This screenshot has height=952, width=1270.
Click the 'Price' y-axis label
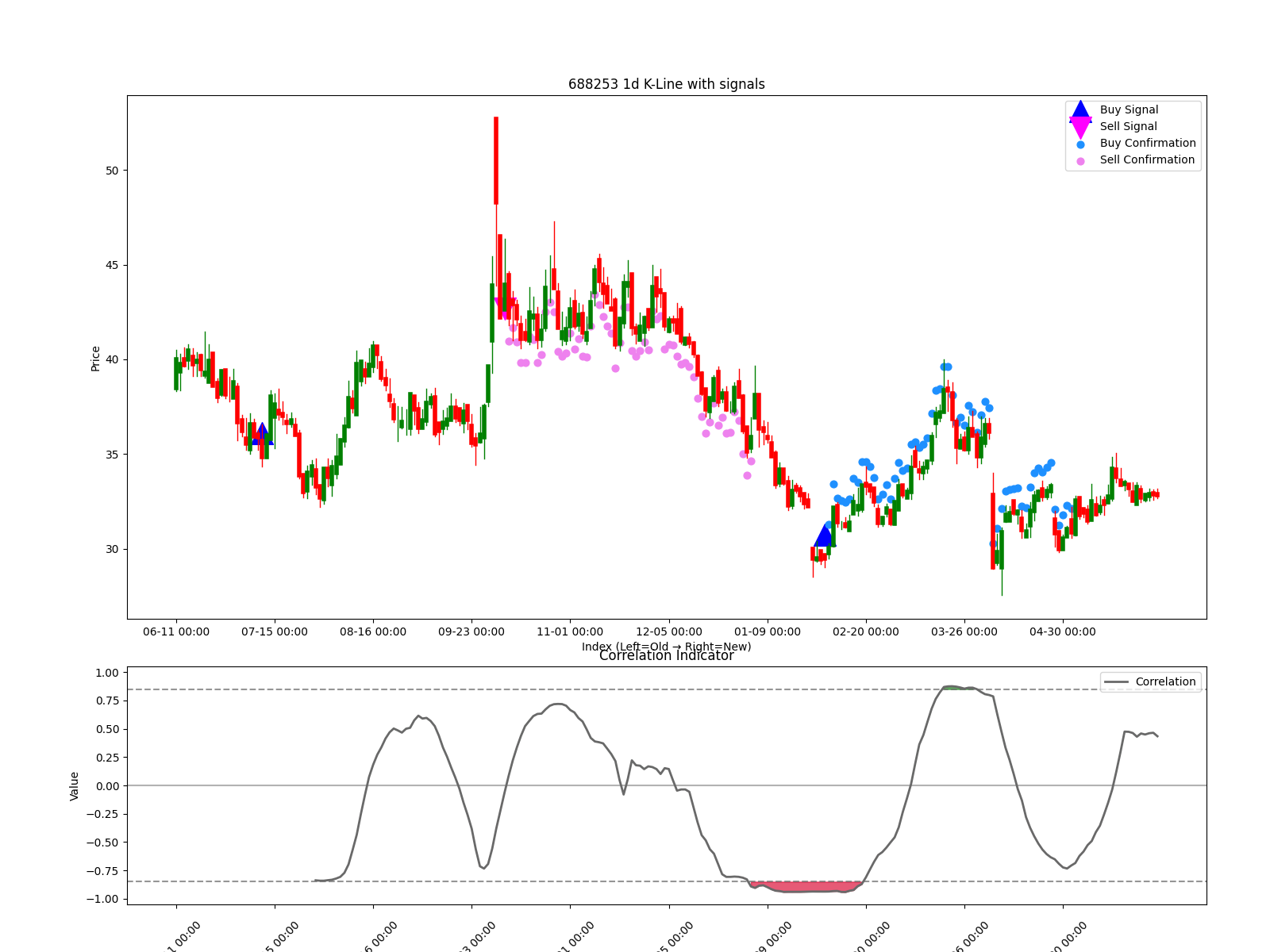(96, 358)
